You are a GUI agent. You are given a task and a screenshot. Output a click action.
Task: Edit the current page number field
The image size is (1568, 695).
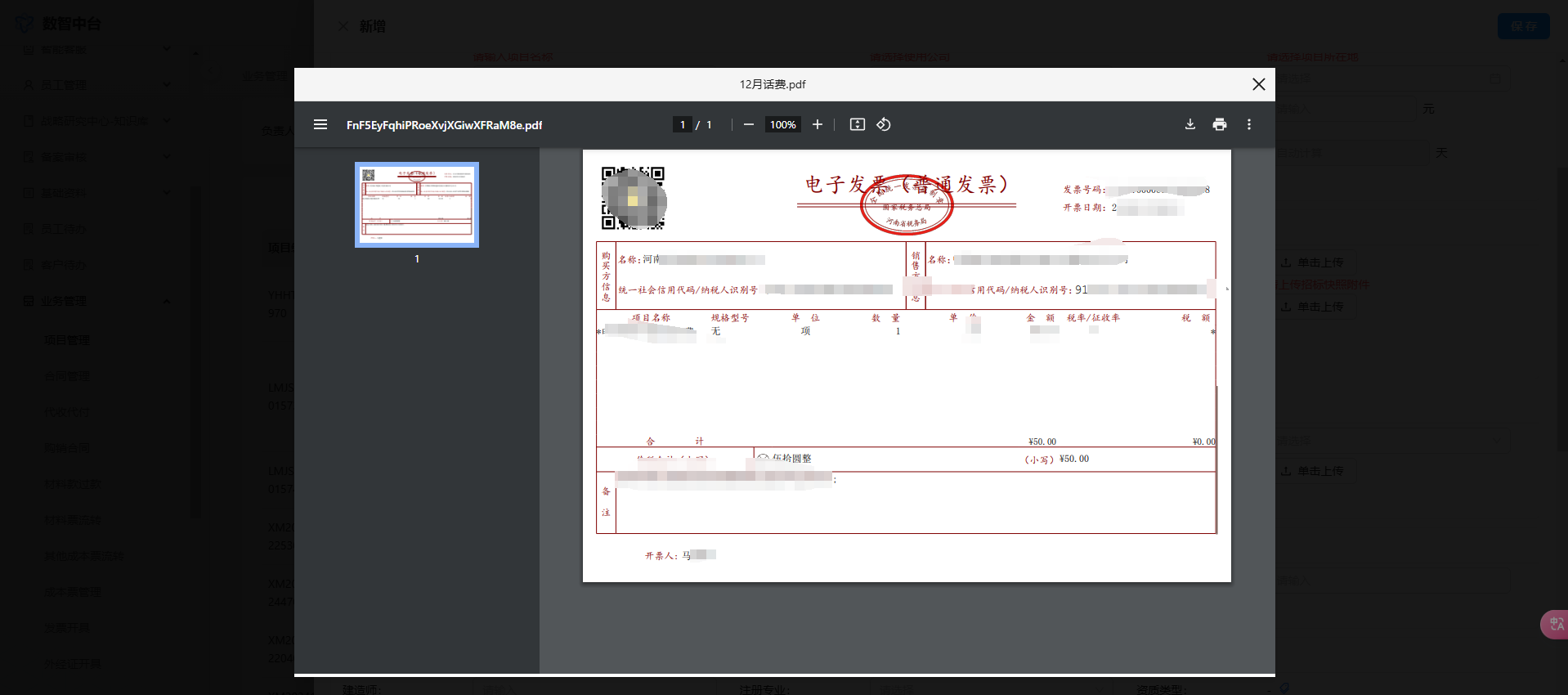[x=683, y=124]
